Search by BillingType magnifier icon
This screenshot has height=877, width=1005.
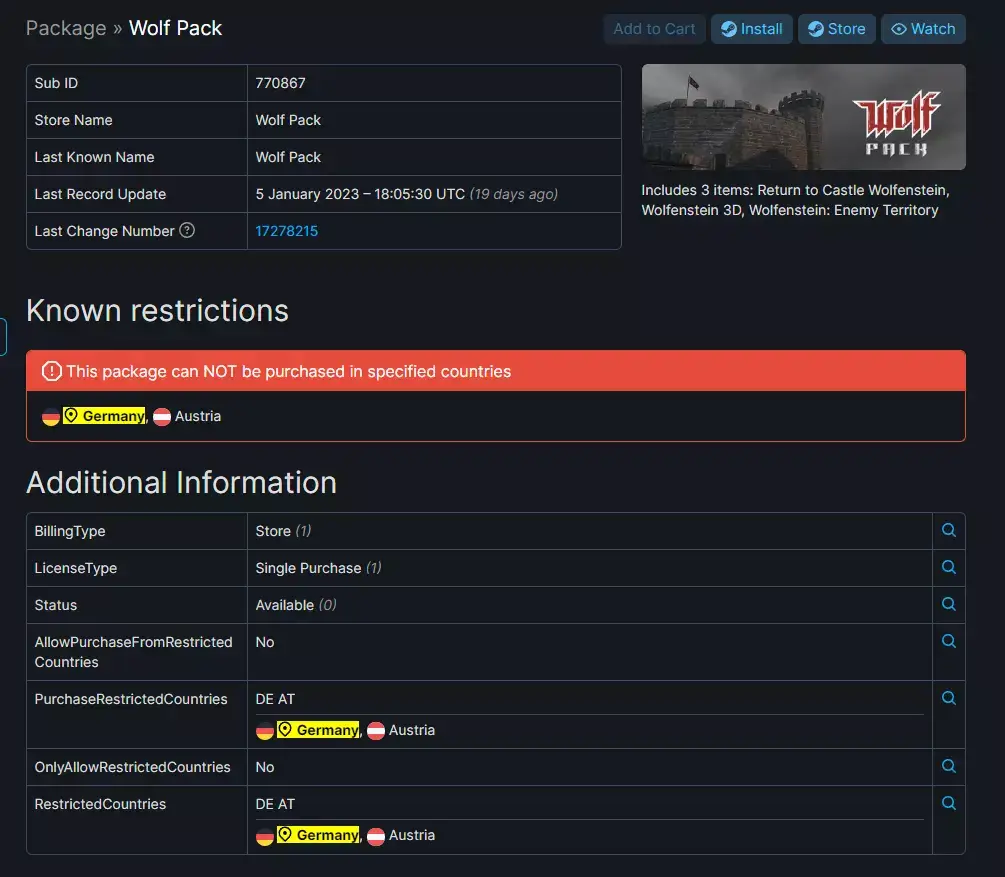click(949, 530)
